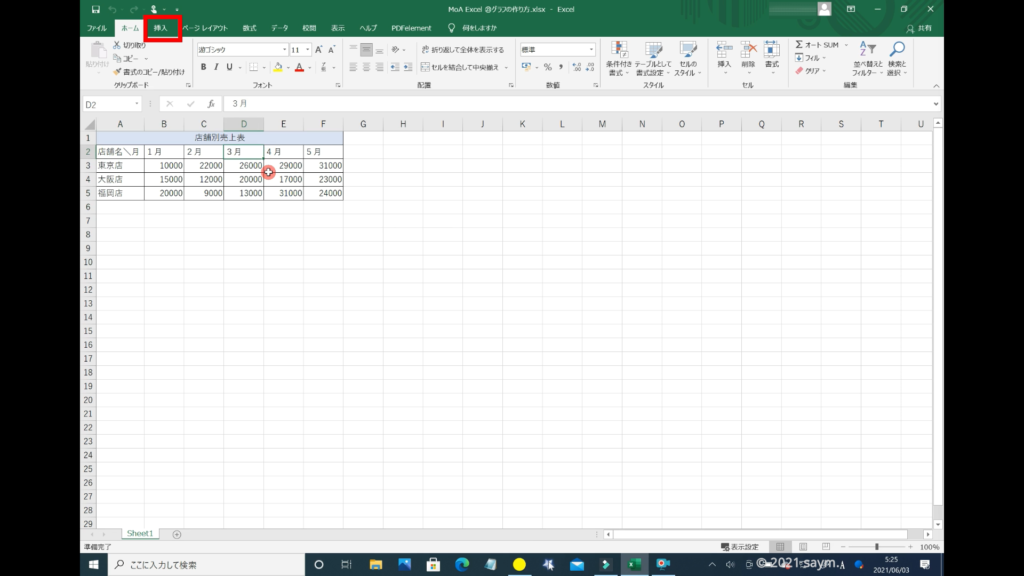Click the save icon in quick access toolbar
Viewport: 1024px width, 576px height.
coord(95,9)
